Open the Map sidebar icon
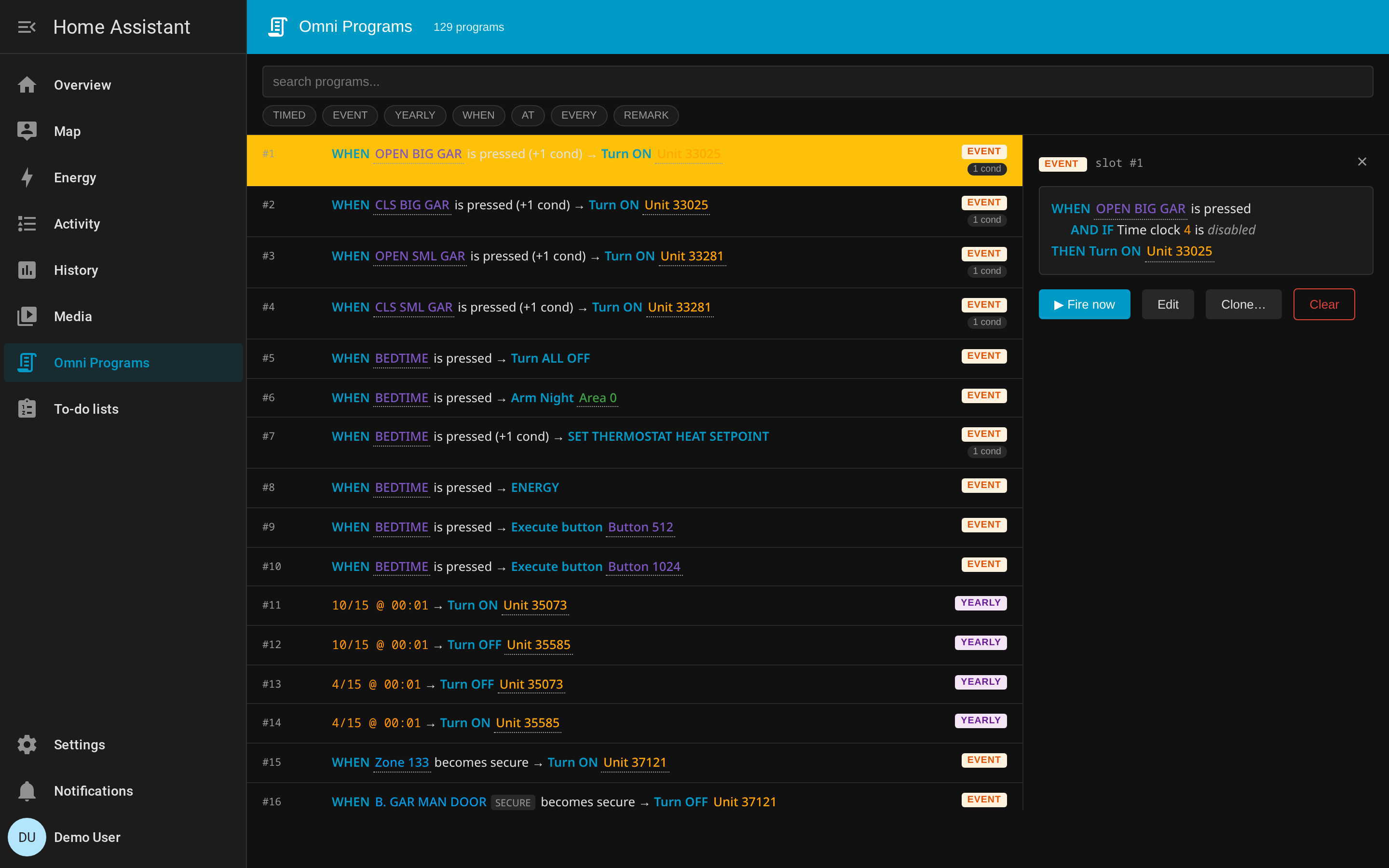This screenshot has height=868, width=1389. click(27, 132)
